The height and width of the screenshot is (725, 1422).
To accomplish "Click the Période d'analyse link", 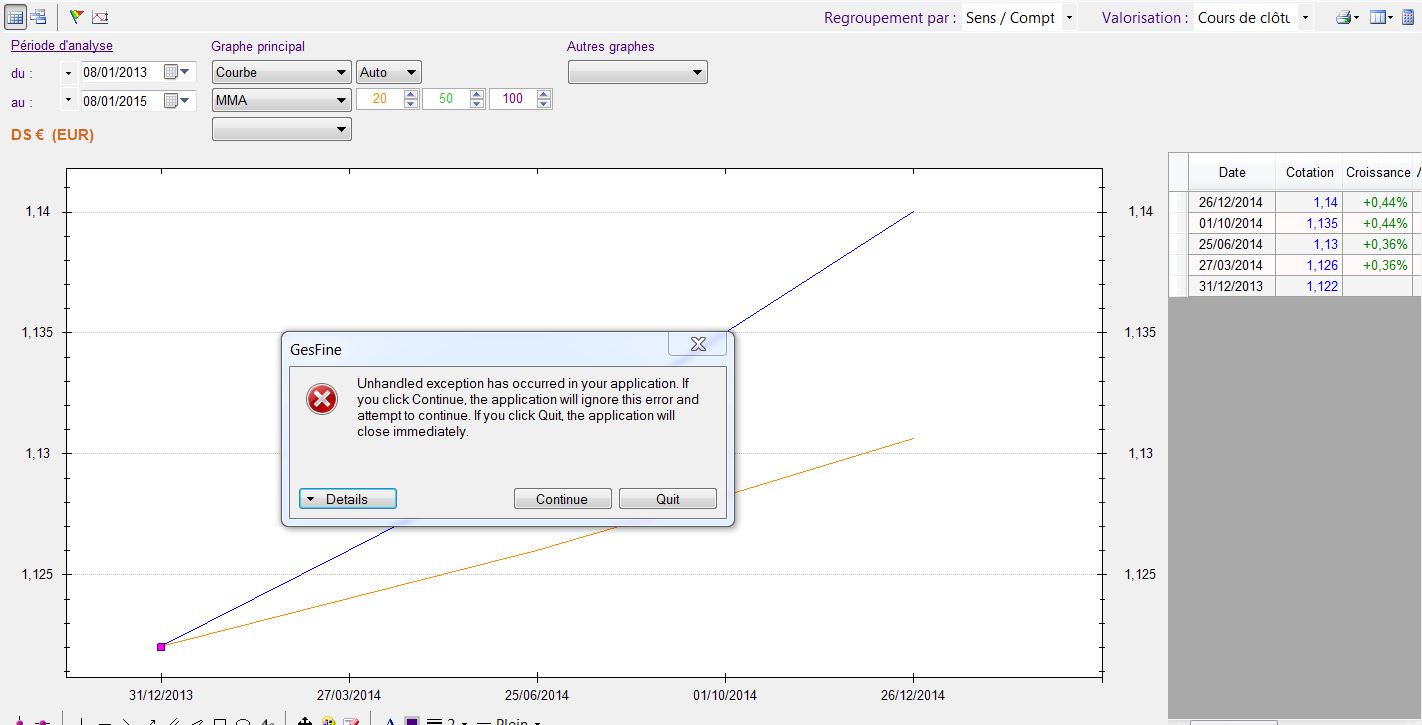I will point(62,46).
